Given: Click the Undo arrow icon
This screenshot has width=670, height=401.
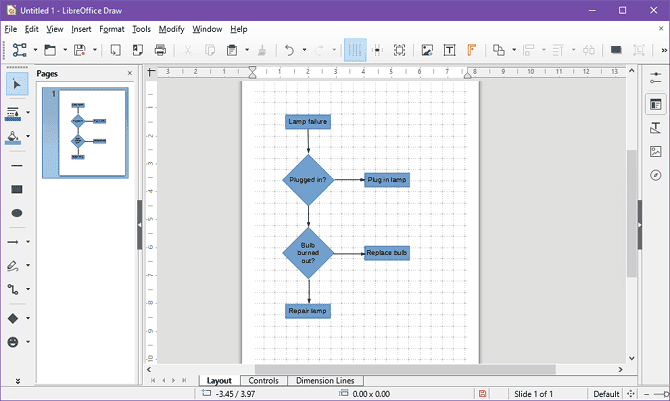Looking at the screenshot, I should point(289,50).
